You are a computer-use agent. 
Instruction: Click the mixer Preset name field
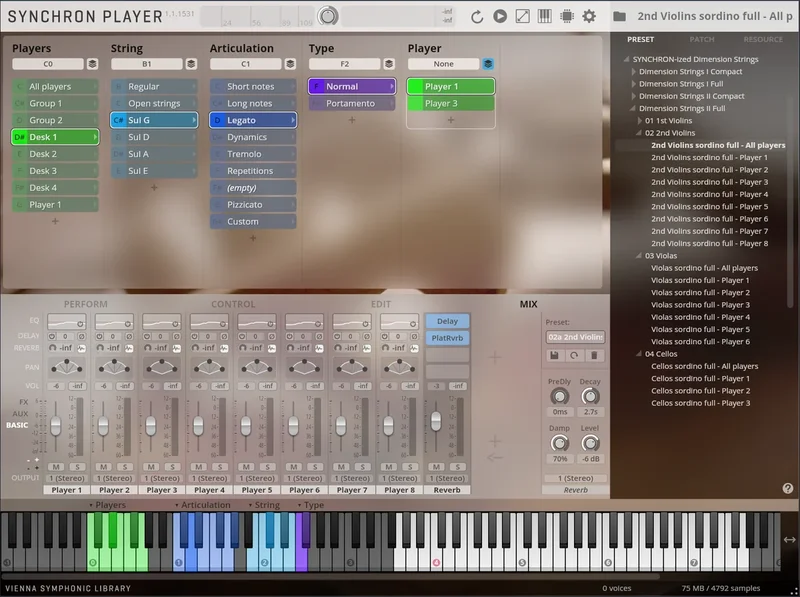tap(575, 337)
